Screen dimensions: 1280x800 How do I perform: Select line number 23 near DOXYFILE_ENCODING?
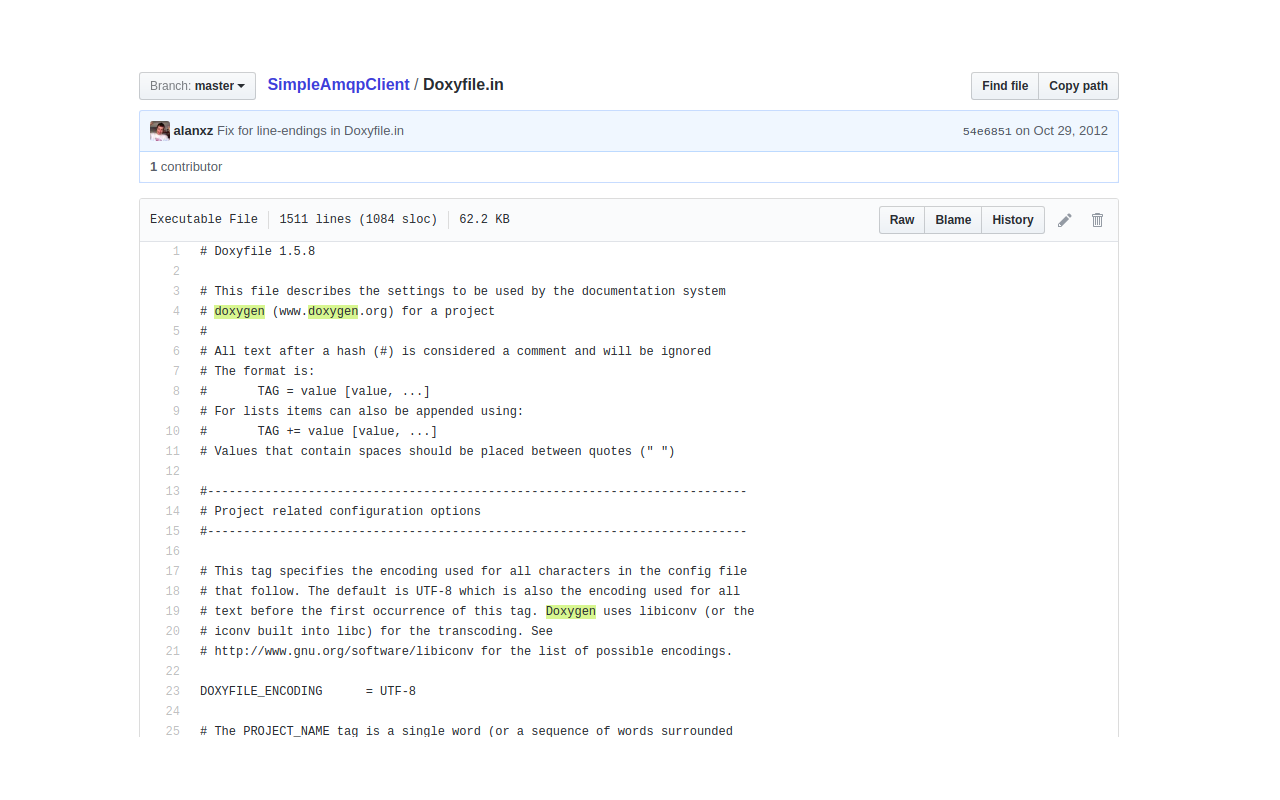click(x=172, y=691)
